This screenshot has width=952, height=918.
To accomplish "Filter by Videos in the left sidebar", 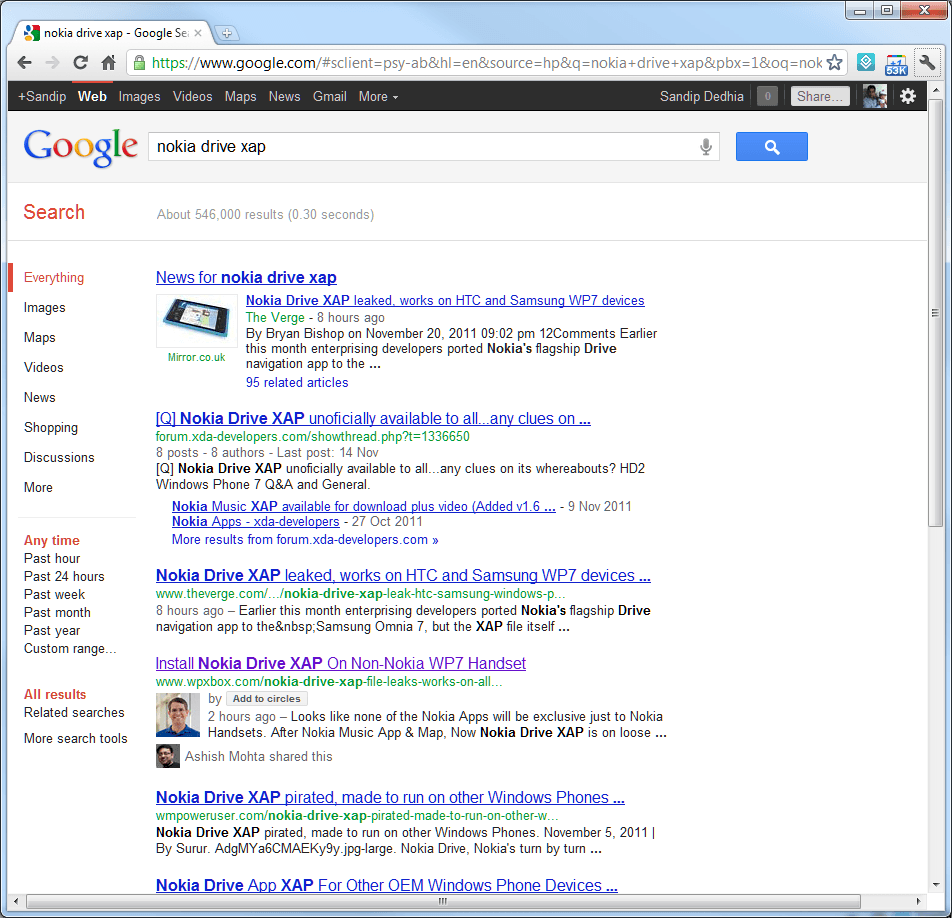I will tap(44, 367).
